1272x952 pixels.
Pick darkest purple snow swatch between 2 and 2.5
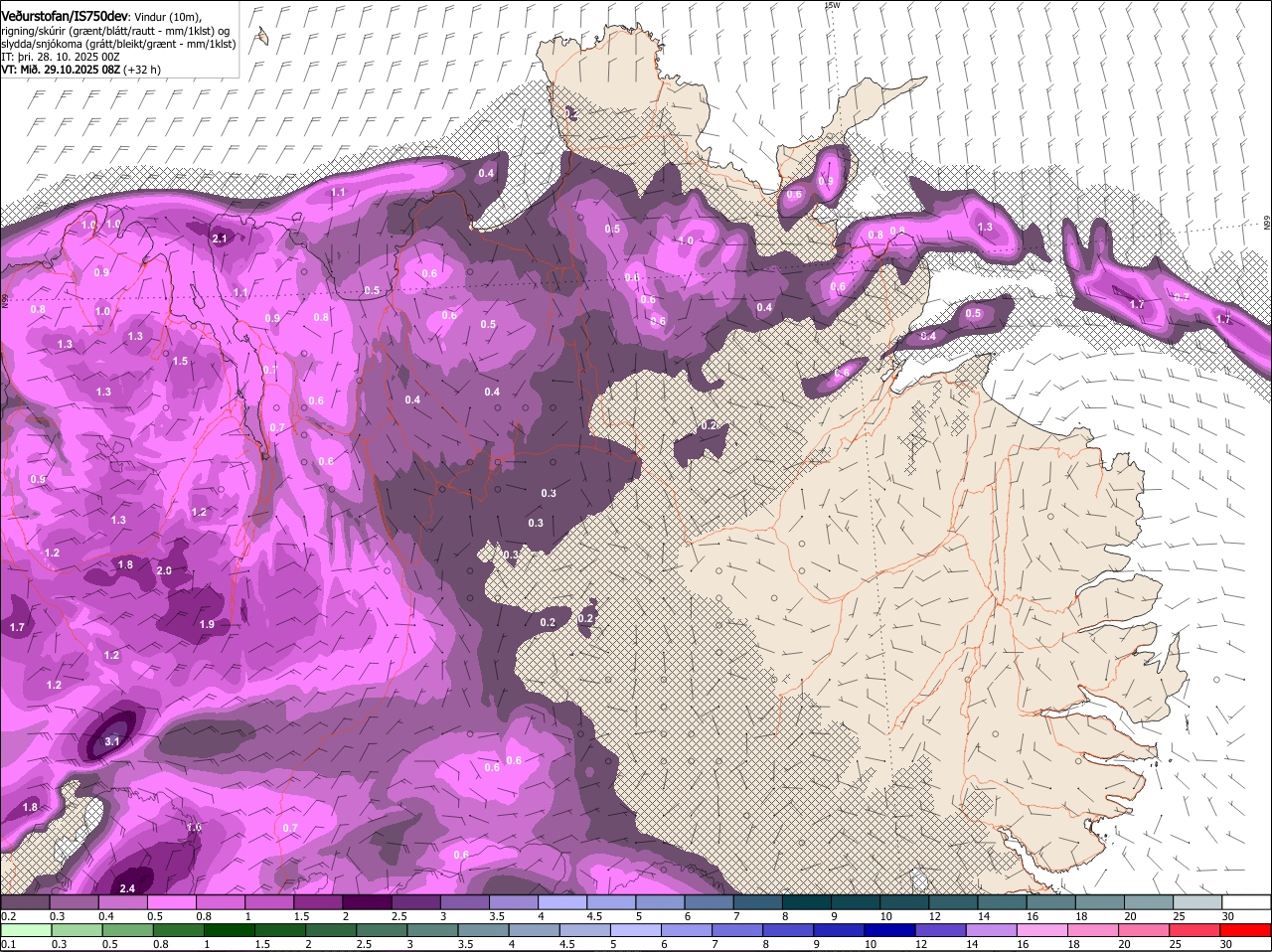368,902
